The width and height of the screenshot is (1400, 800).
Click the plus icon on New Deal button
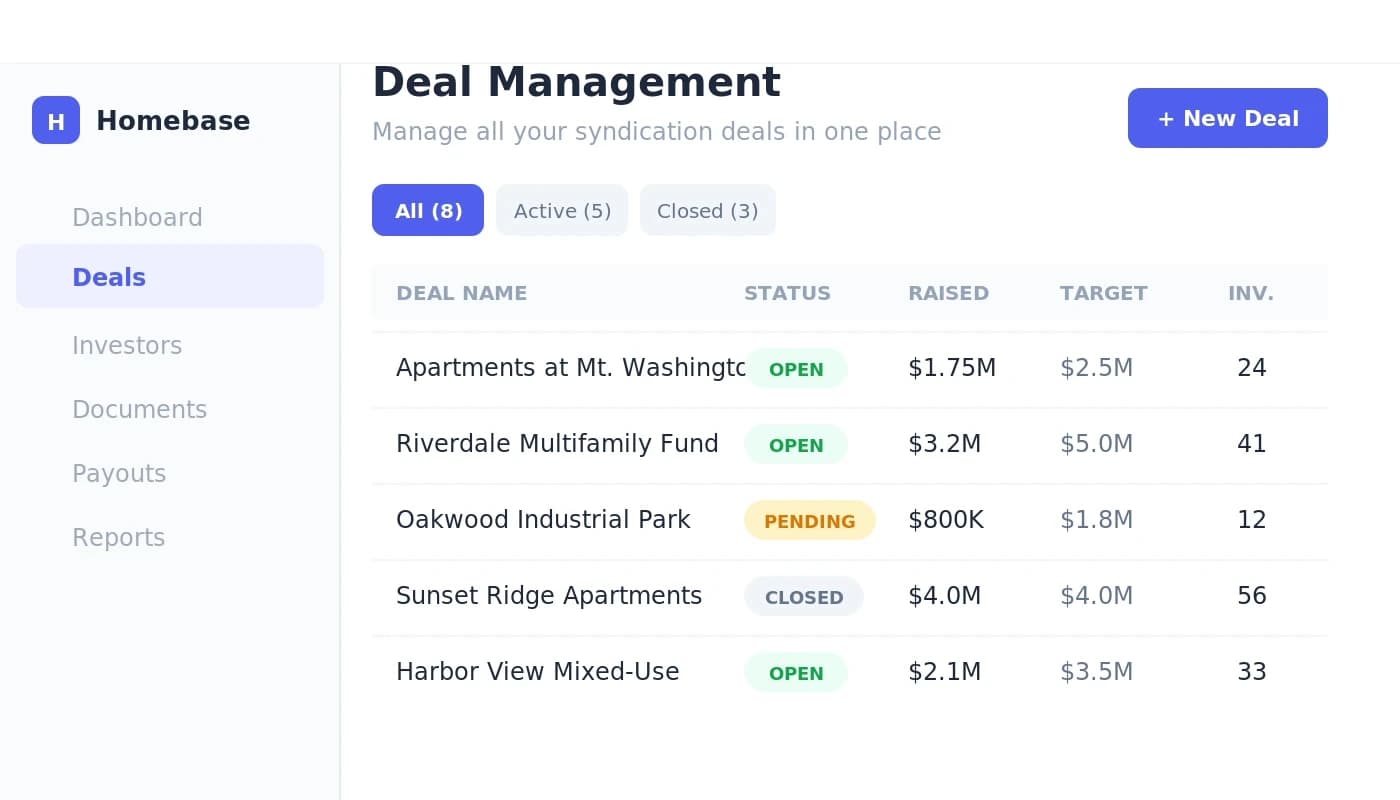point(1166,118)
